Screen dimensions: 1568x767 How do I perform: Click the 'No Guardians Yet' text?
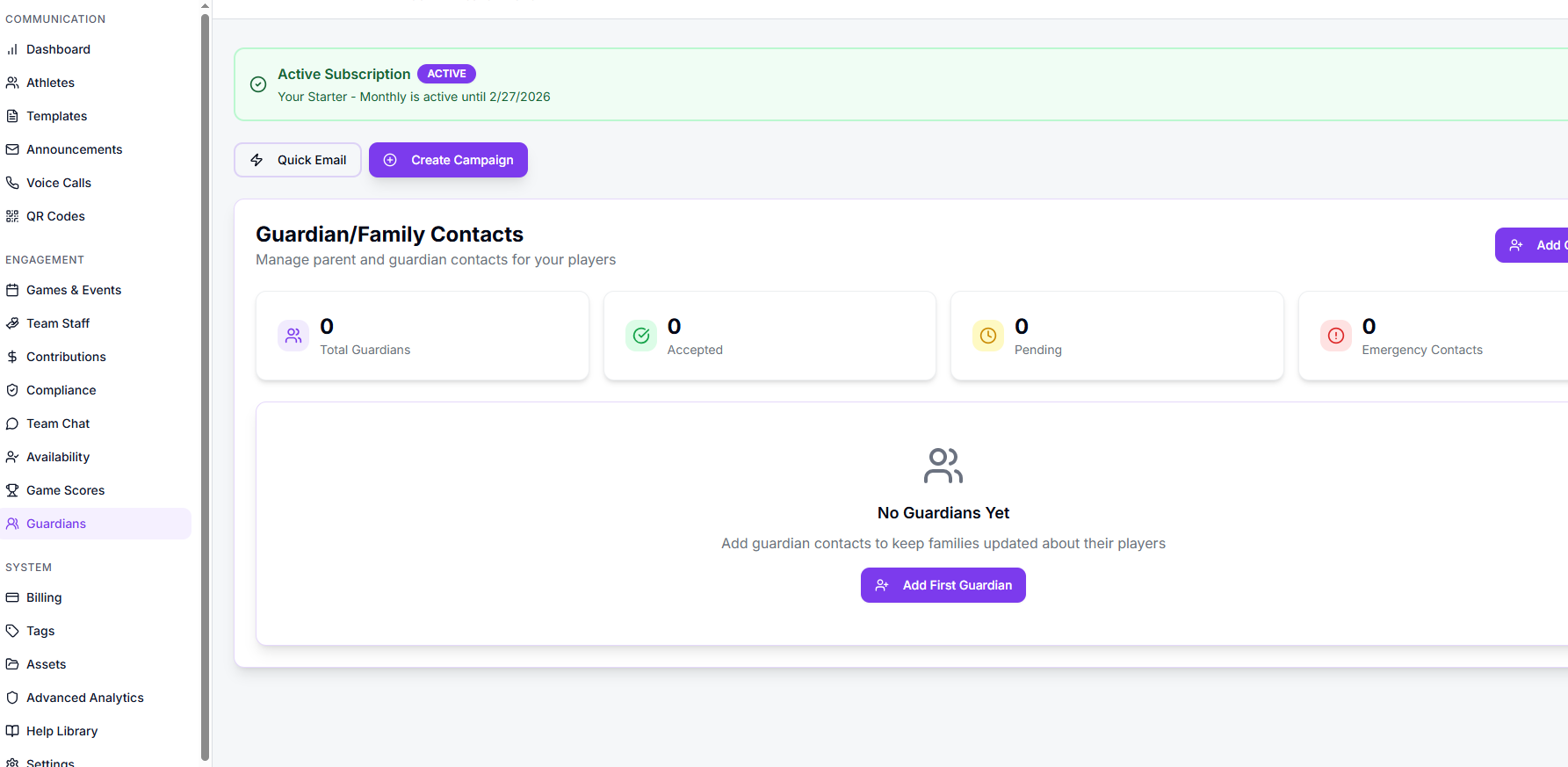pyautogui.click(x=943, y=513)
